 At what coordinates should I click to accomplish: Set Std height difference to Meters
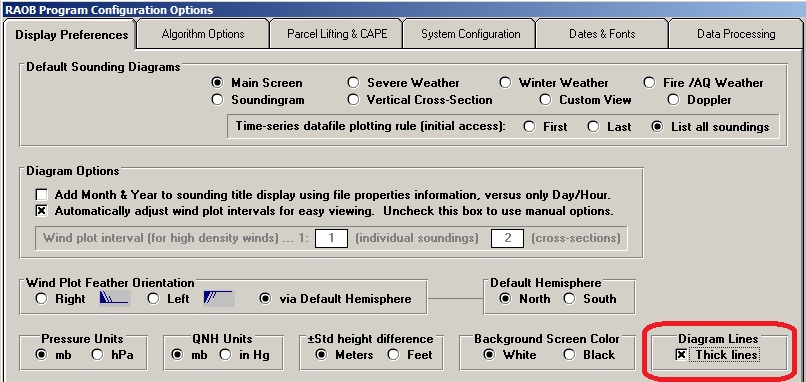pyautogui.click(x=321, y=355)
